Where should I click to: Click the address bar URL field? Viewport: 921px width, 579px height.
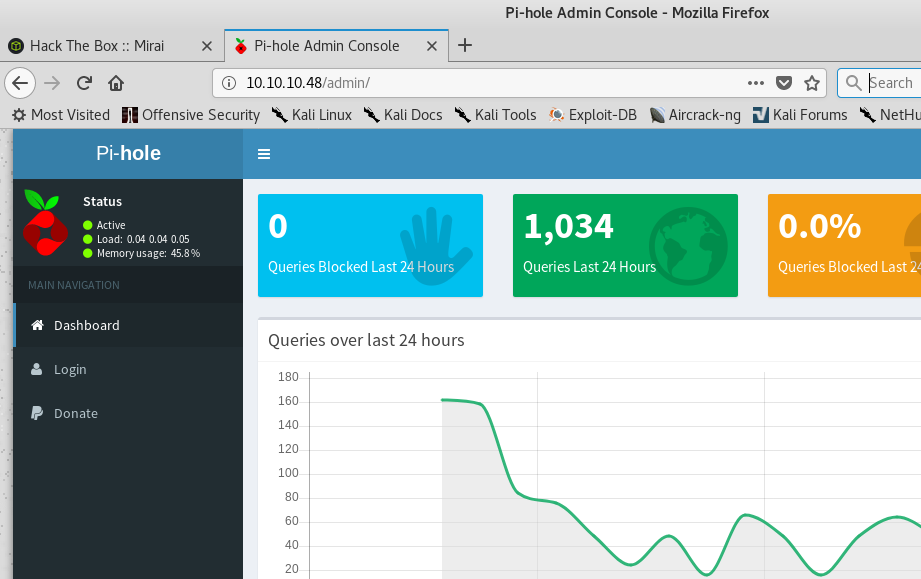tap(480, 83)
